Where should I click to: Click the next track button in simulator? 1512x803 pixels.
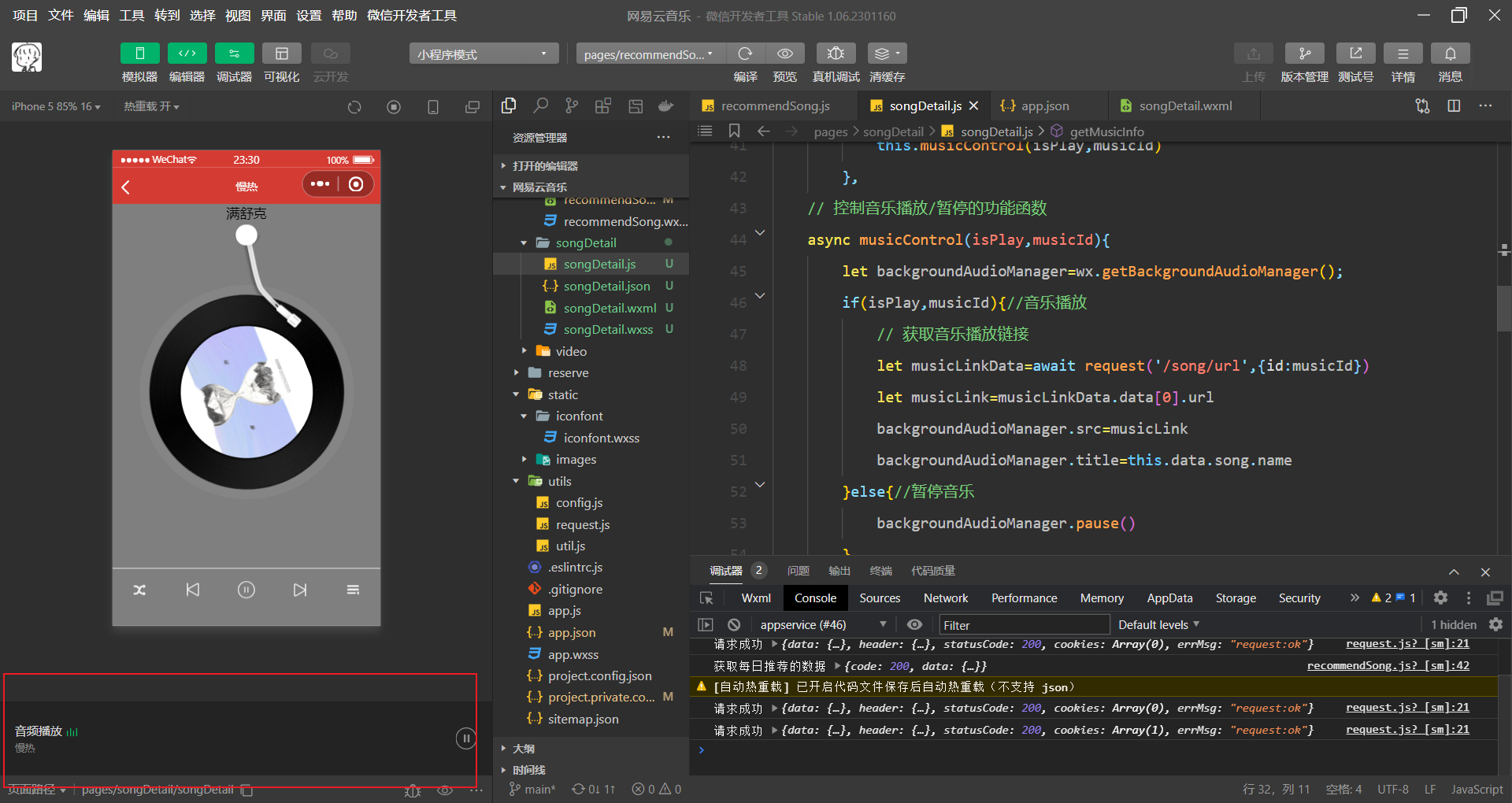(x=300, y=590)
